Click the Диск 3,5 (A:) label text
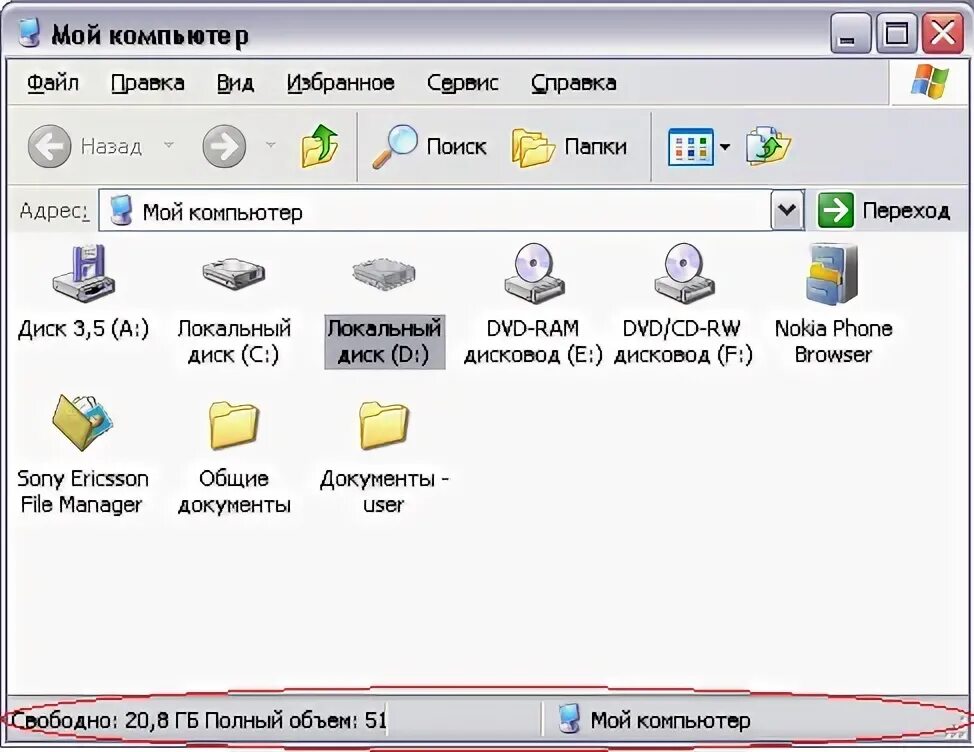This screenshot has height=752, width=974. coord(83,328)
